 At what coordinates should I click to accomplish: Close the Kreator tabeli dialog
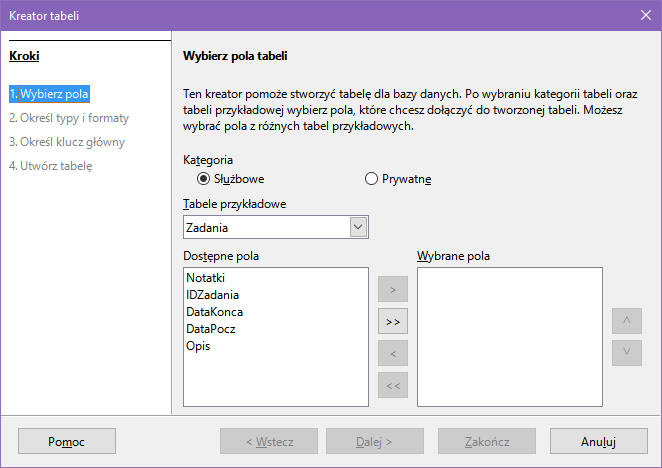tap(645, 15)
